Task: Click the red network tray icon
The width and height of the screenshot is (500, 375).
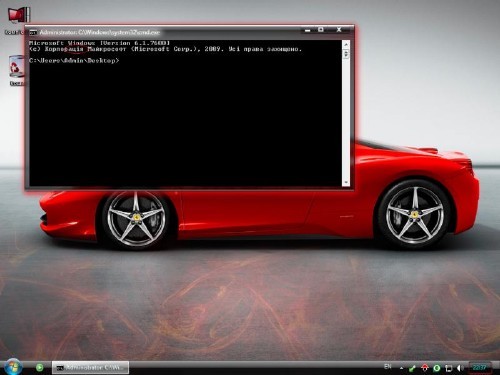Action: pos(424,368)
